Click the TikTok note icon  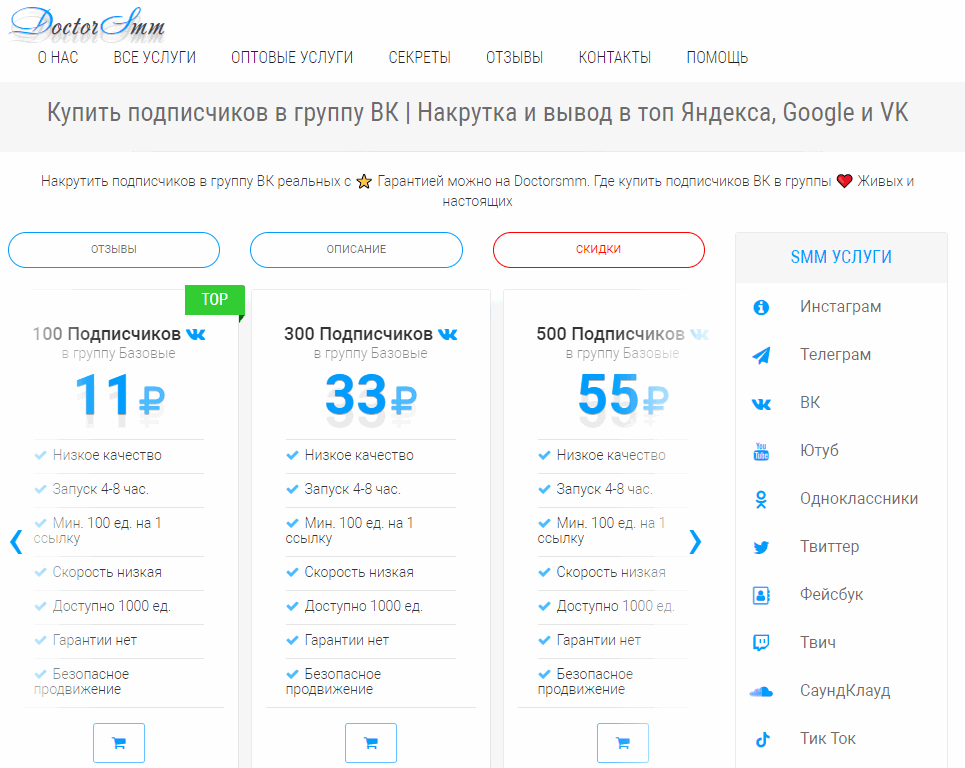[x=763, y=739]
